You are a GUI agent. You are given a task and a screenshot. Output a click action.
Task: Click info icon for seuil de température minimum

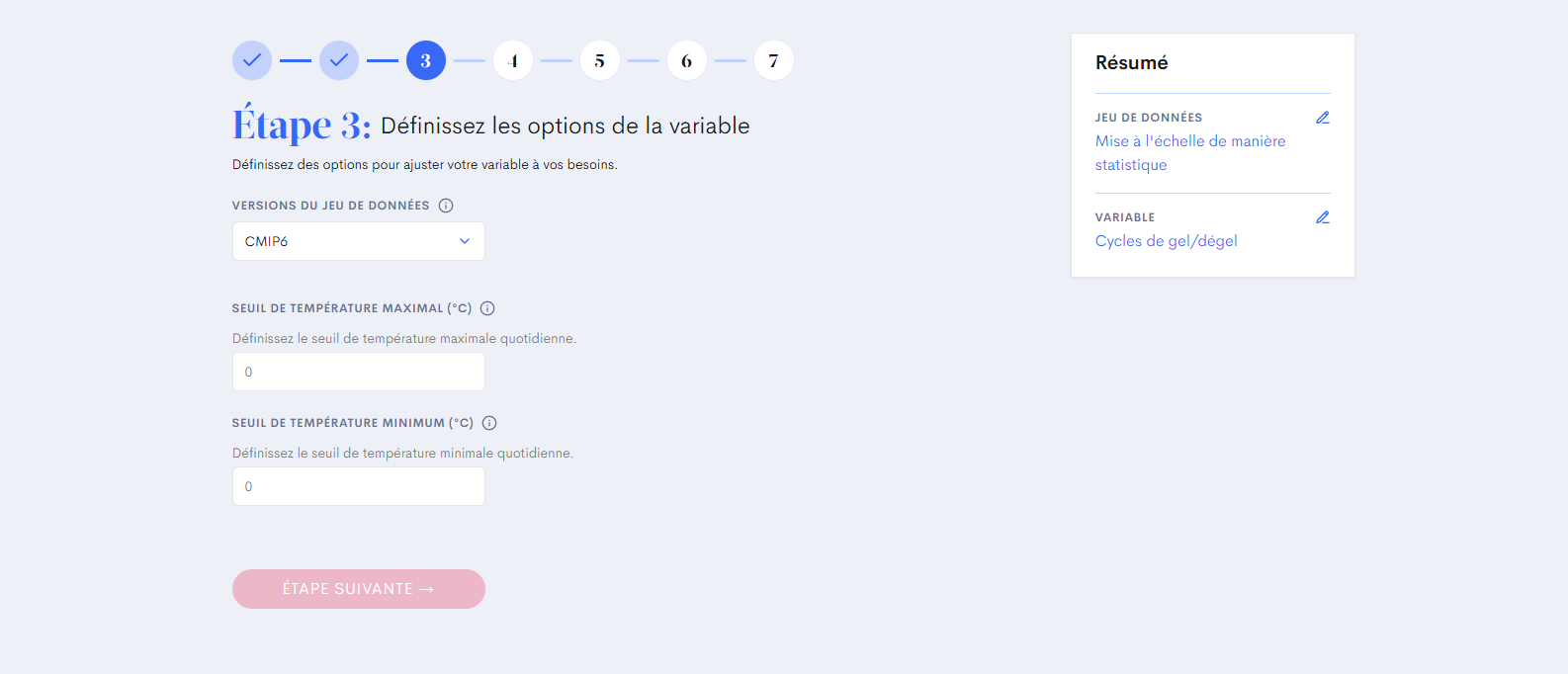pos(489,423)
